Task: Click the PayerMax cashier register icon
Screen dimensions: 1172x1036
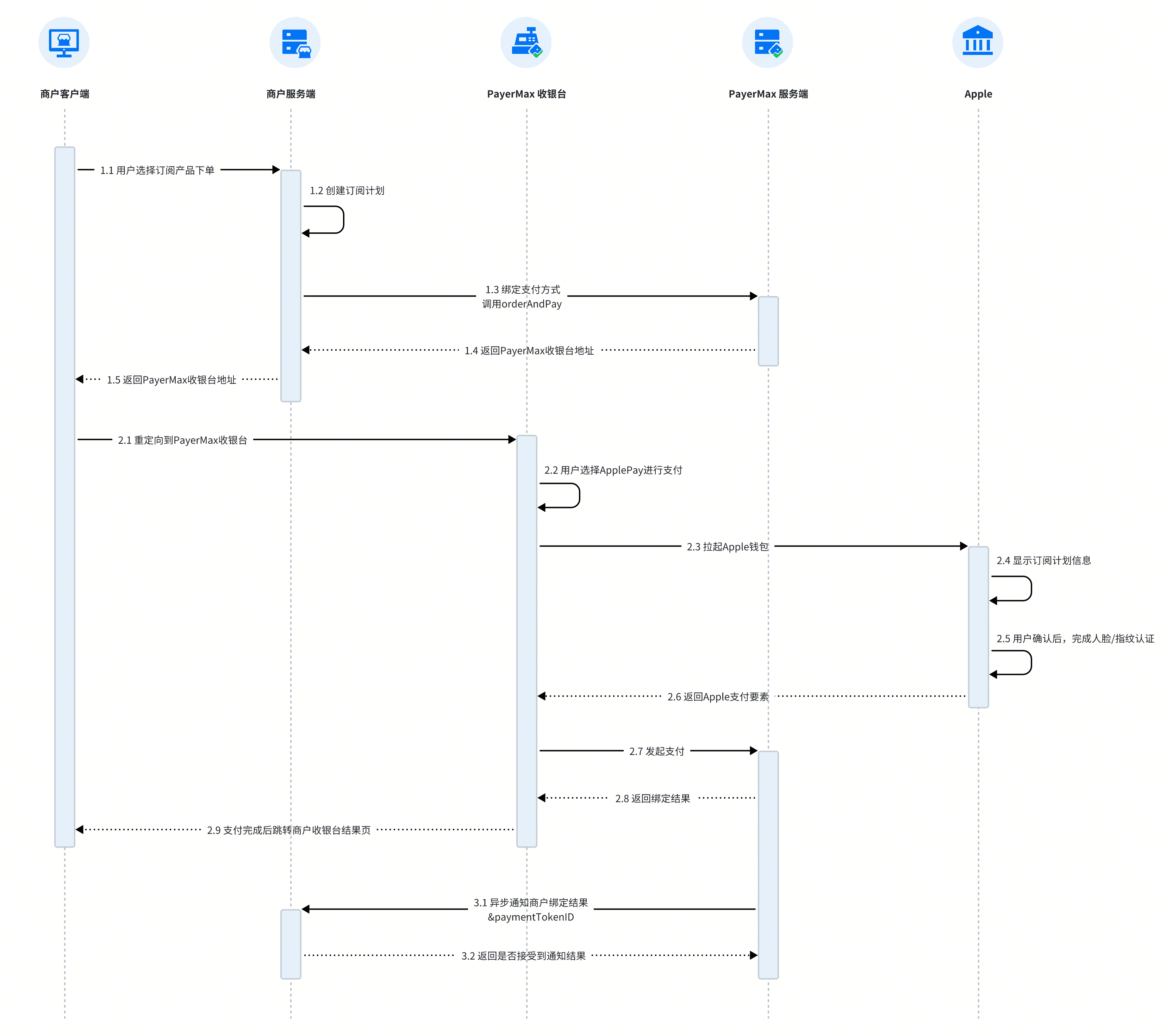Action: 526,42
